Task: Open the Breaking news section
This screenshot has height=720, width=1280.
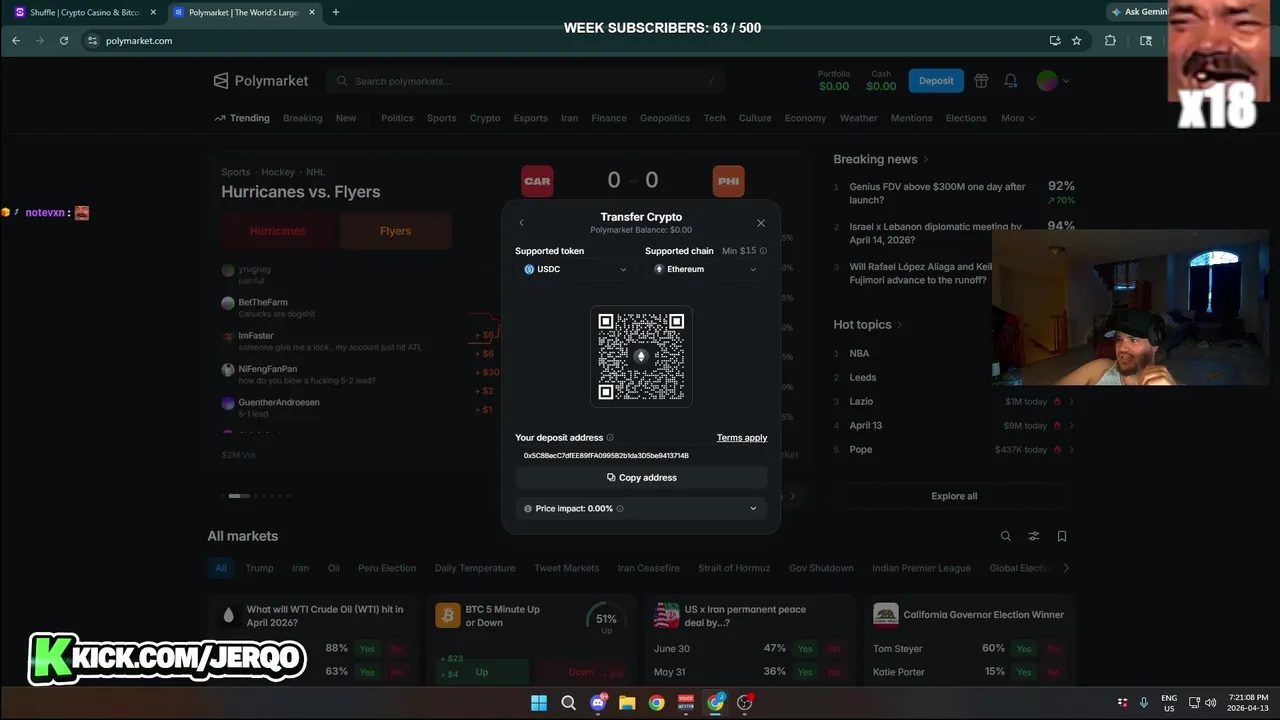Action: click(880, 159)
